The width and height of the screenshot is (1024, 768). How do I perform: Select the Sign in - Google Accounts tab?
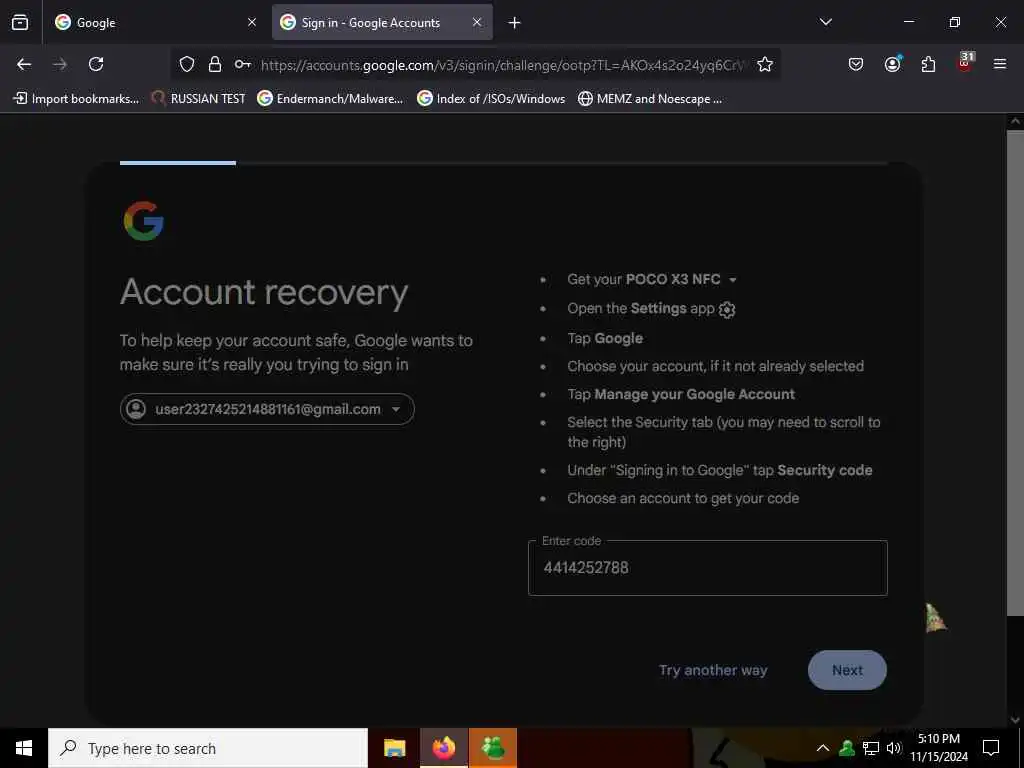[382, 22]
